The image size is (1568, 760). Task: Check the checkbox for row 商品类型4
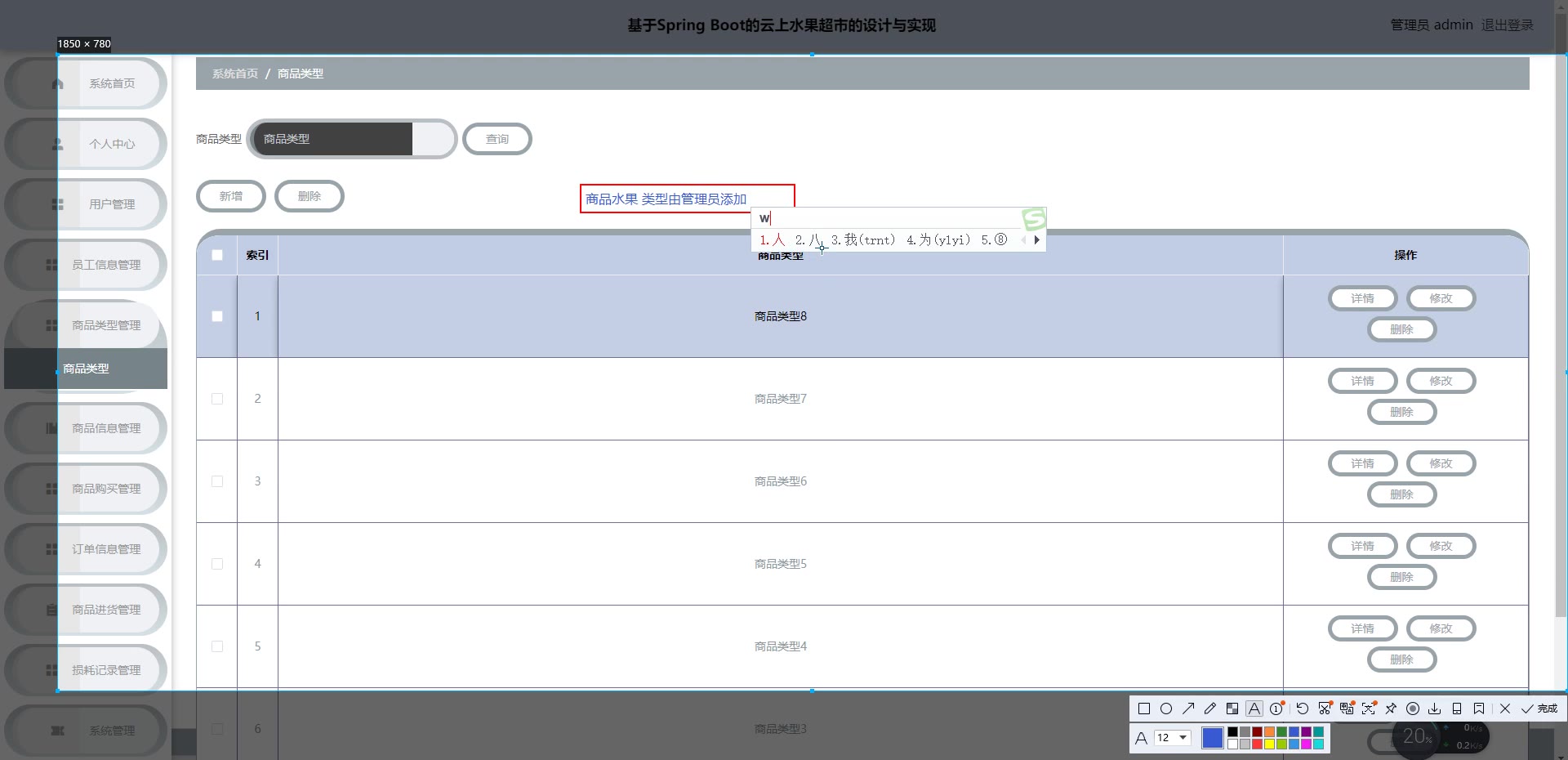coord(217,646)
